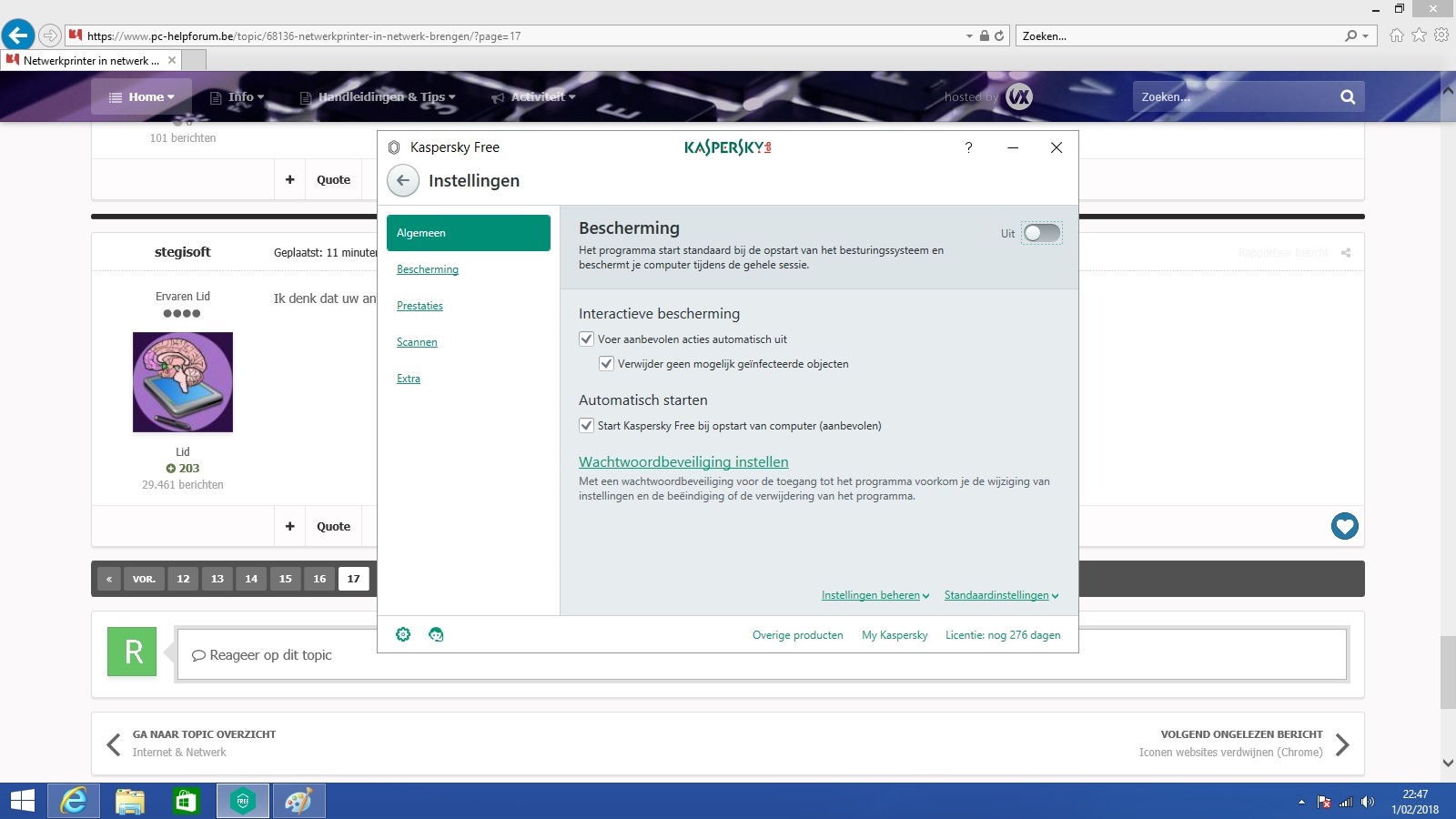The width and height of the screenshot is (1456, 819).
Task: Open browser favorites star icon
Action: (x=1419, y=35)
